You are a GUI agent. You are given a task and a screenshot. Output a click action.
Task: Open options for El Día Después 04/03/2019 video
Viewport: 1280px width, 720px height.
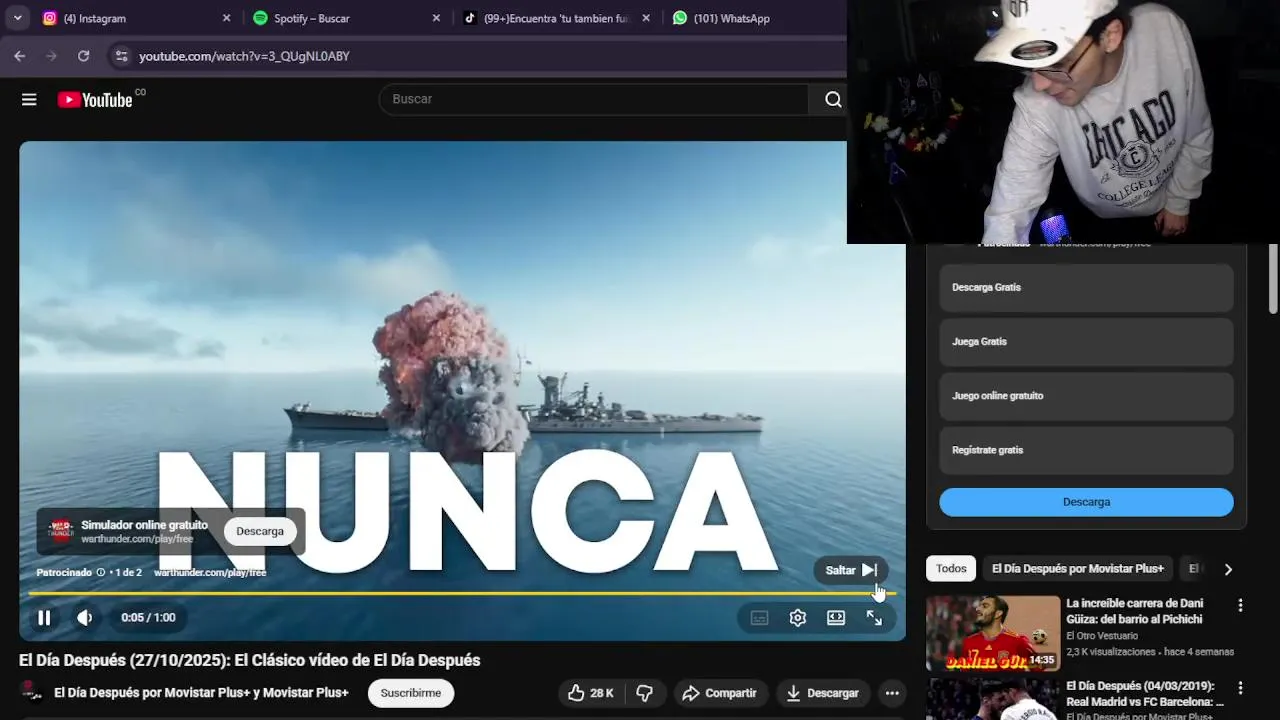coord(1240,688)
